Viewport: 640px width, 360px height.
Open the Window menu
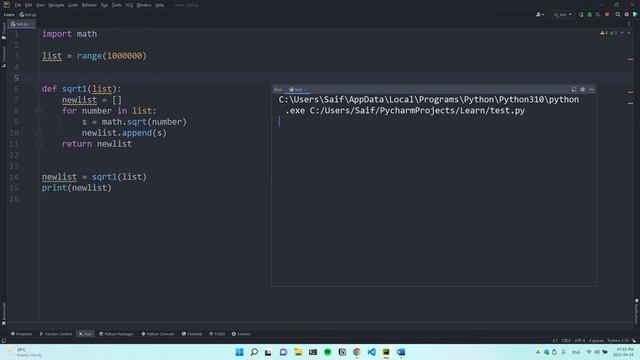click(144, 5)
